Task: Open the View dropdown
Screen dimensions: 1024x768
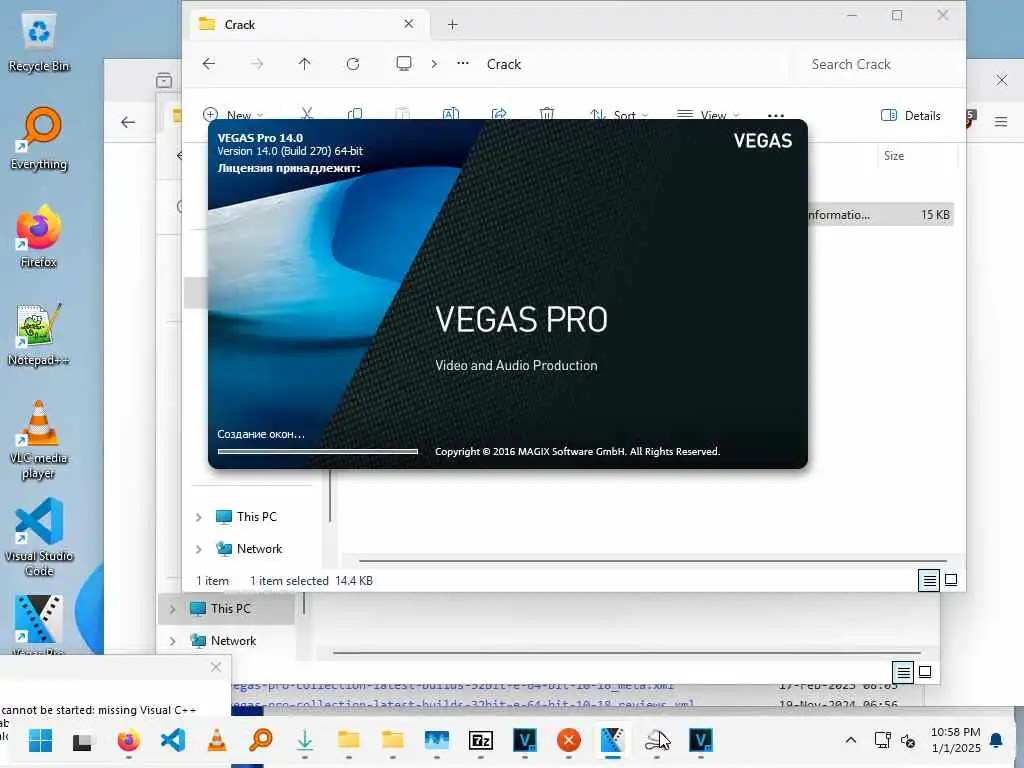Action: pyautogui.click(x=708, y=115)
